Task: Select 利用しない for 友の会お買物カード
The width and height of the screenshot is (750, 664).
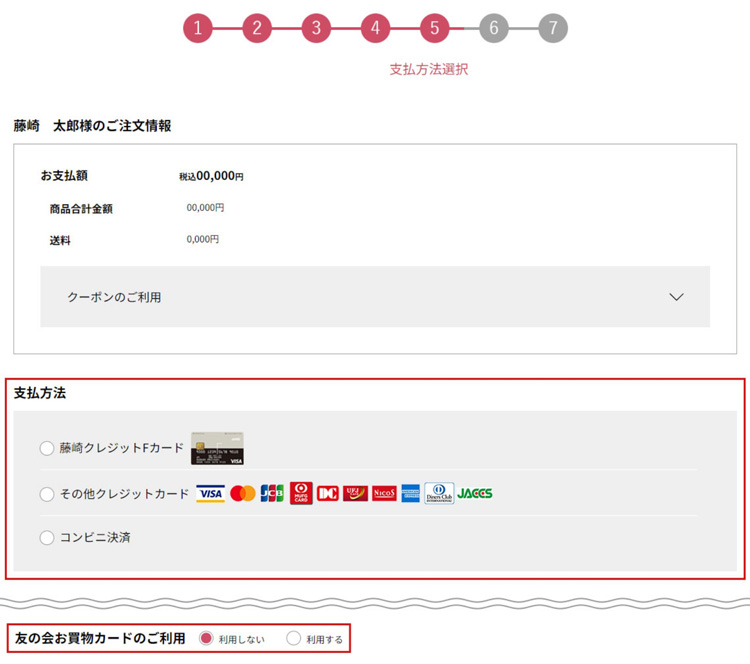Action: 207,638
